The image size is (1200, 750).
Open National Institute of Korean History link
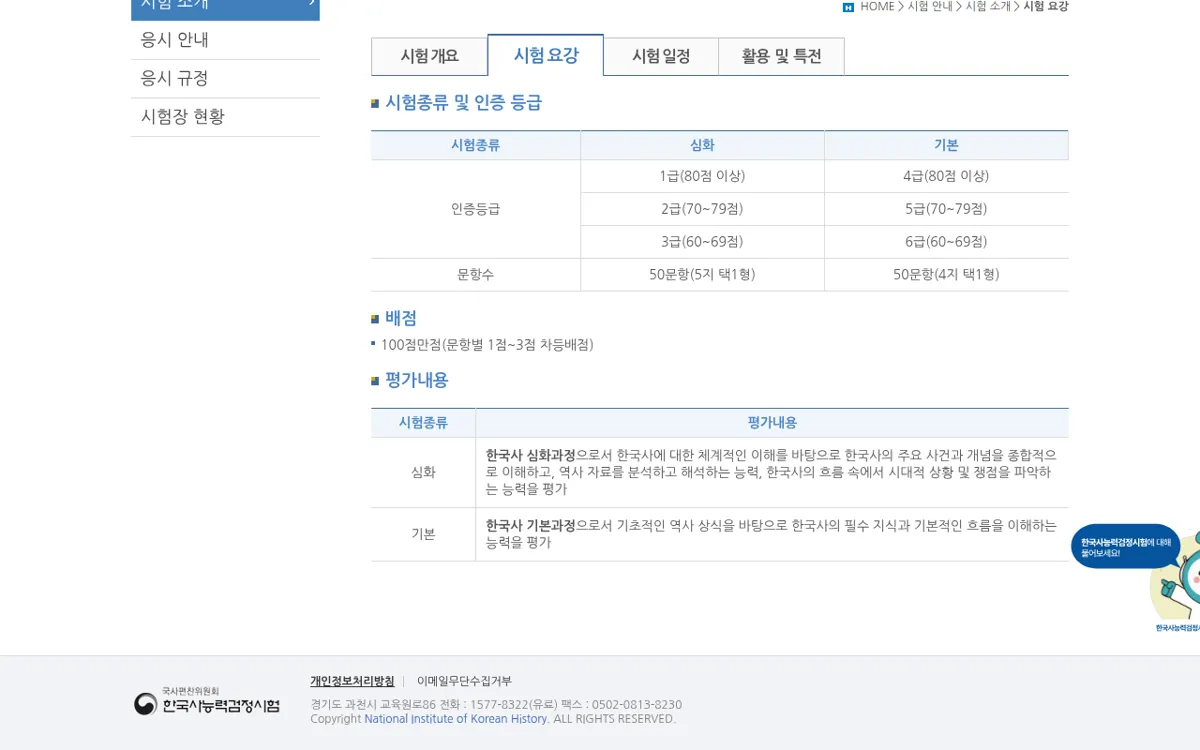coord(456,719)
